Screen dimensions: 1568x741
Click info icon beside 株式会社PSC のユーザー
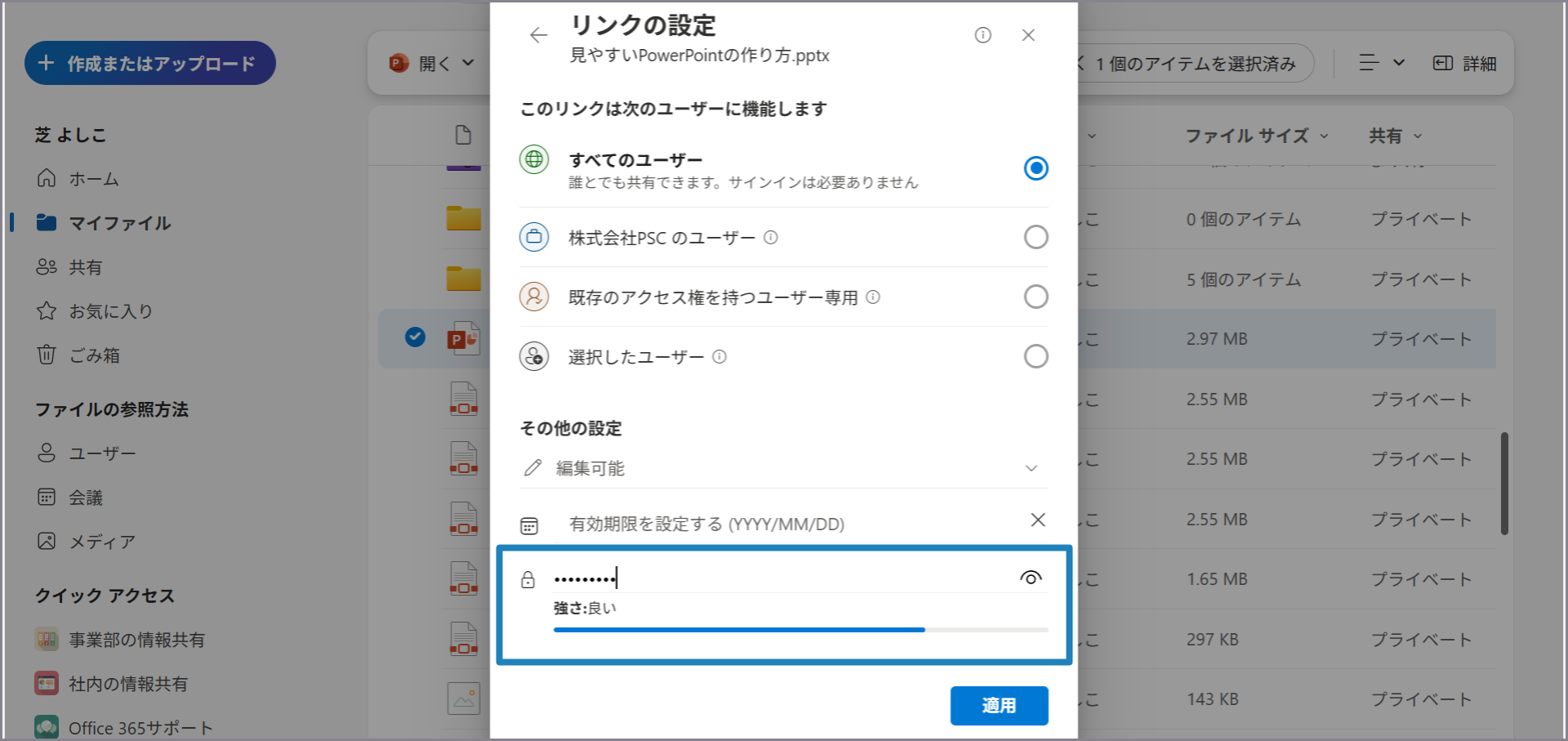(770, 238)
